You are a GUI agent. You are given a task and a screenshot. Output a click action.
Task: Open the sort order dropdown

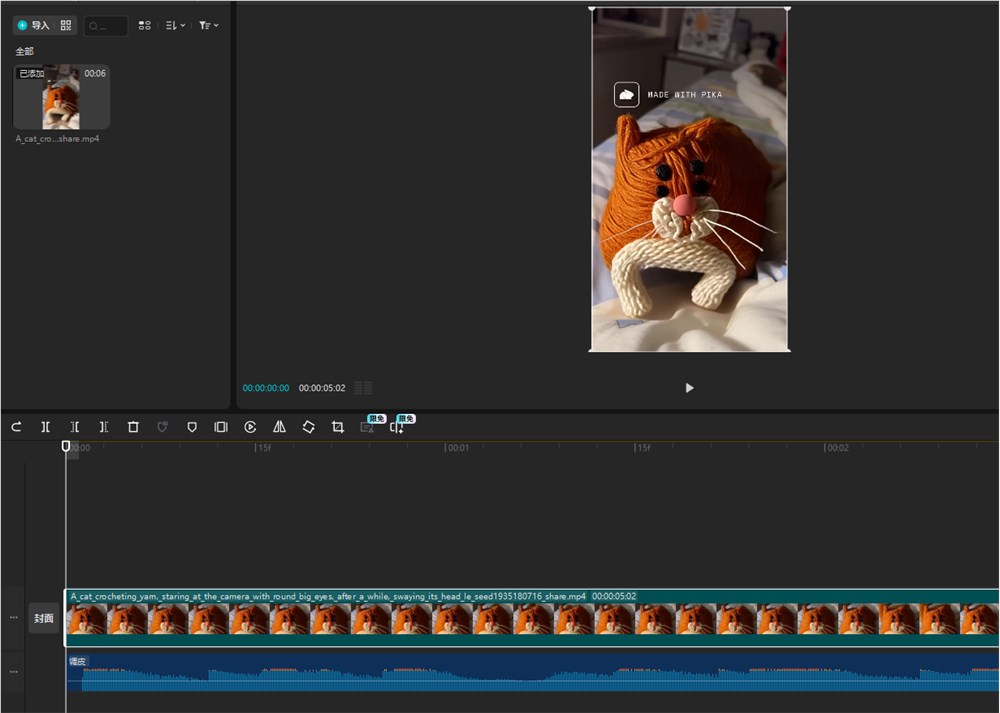tap(175, 26)
